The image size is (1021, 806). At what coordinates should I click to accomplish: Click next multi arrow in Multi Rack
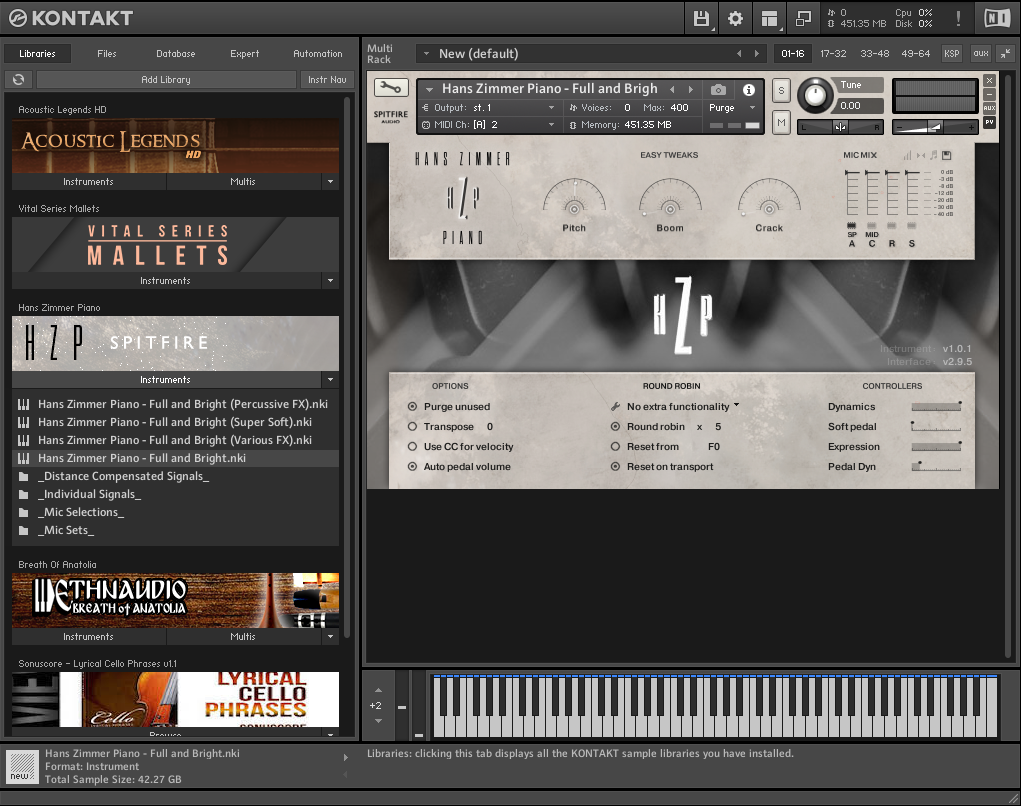(757, 53)
